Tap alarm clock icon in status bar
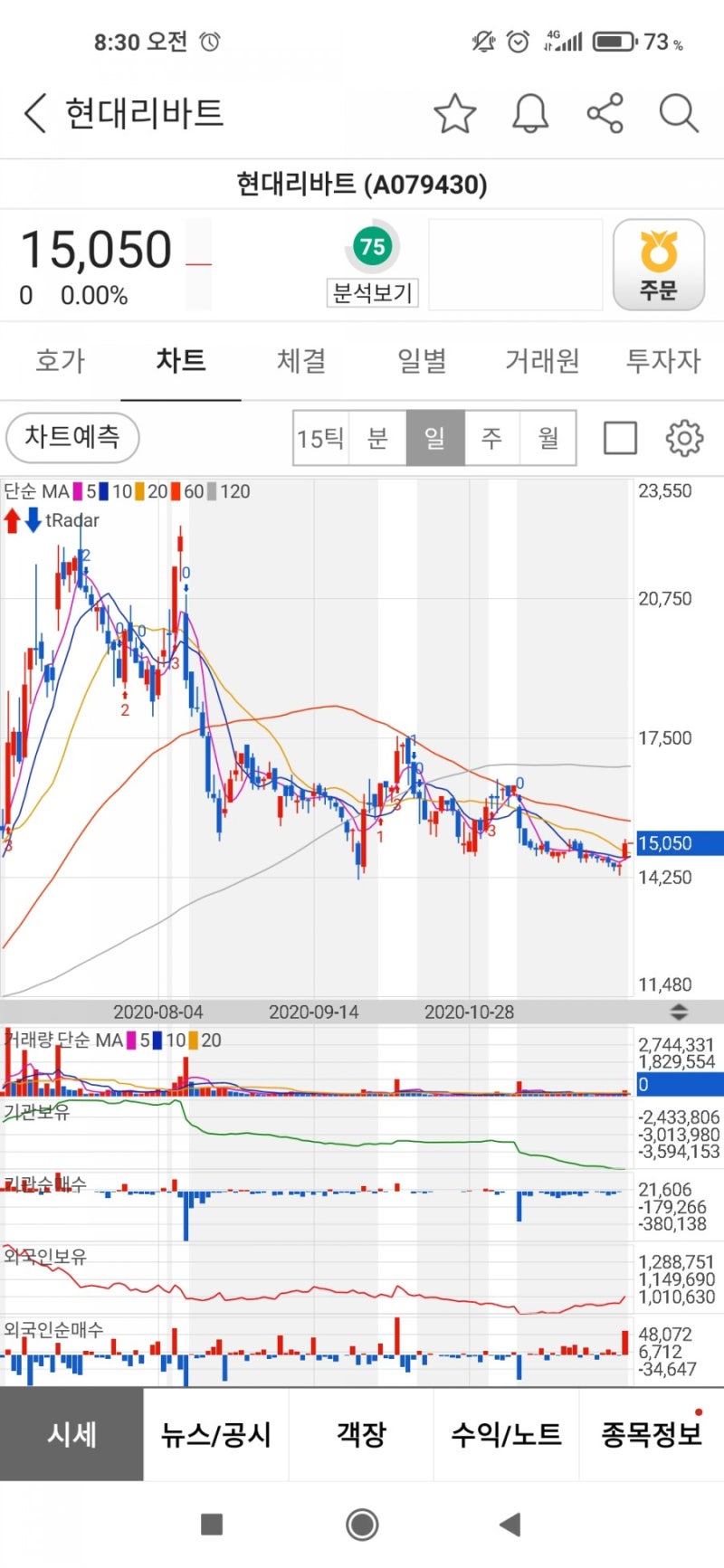724x1568 pixels. point(519,42)
